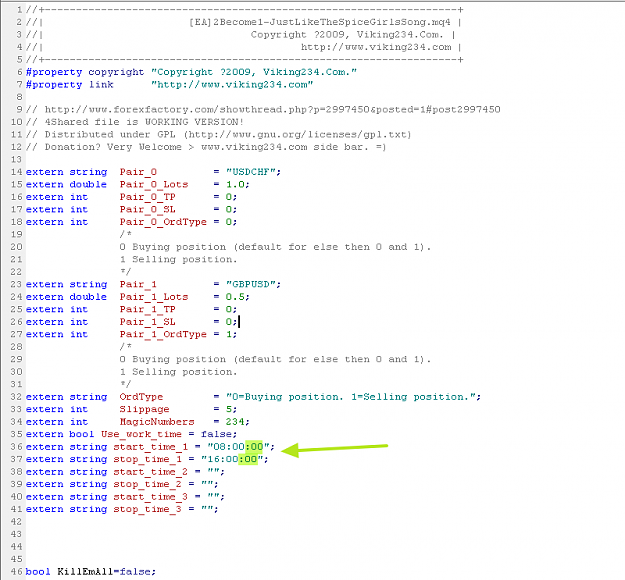Click the stop_time_2 variable name
Viewport: 625px width, 580px height.
point(147,484)
